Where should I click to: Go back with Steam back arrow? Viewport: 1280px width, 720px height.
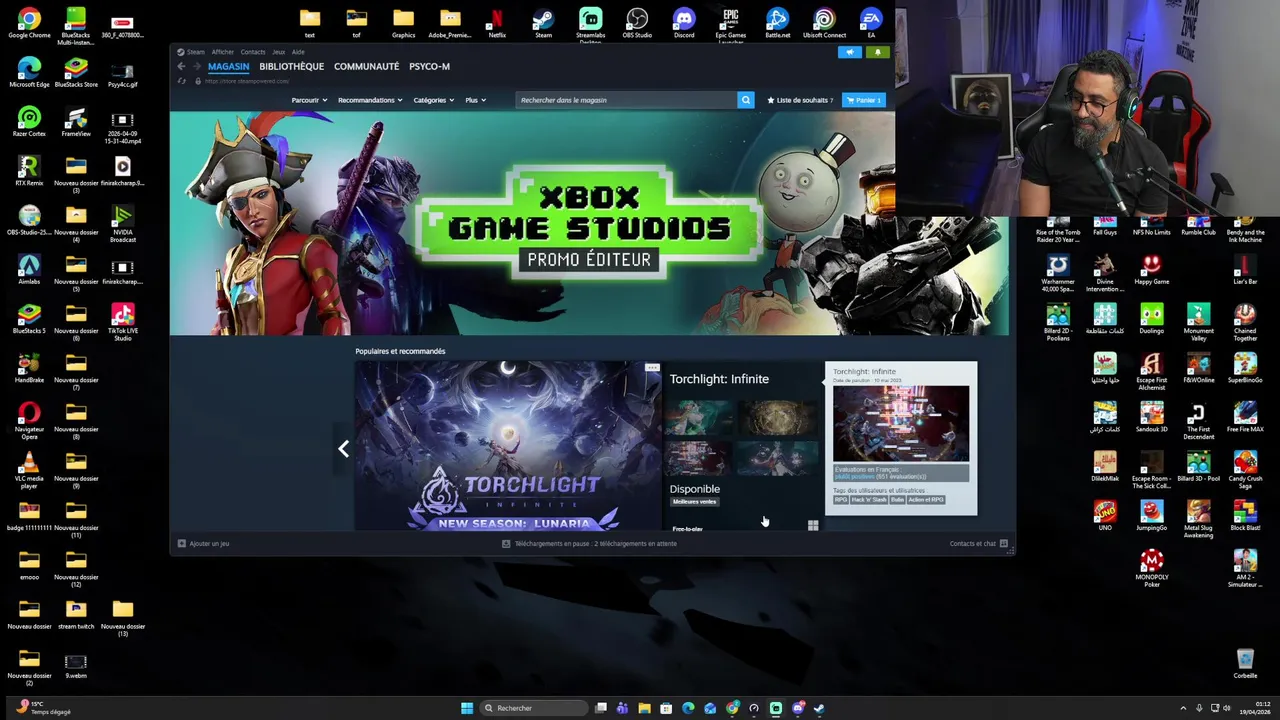pyautogui.click(x=181, y=66)
